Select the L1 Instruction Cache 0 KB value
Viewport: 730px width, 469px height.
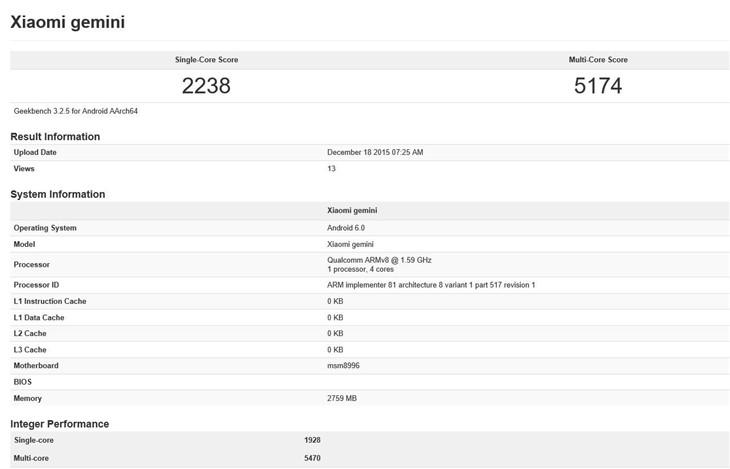335,301
